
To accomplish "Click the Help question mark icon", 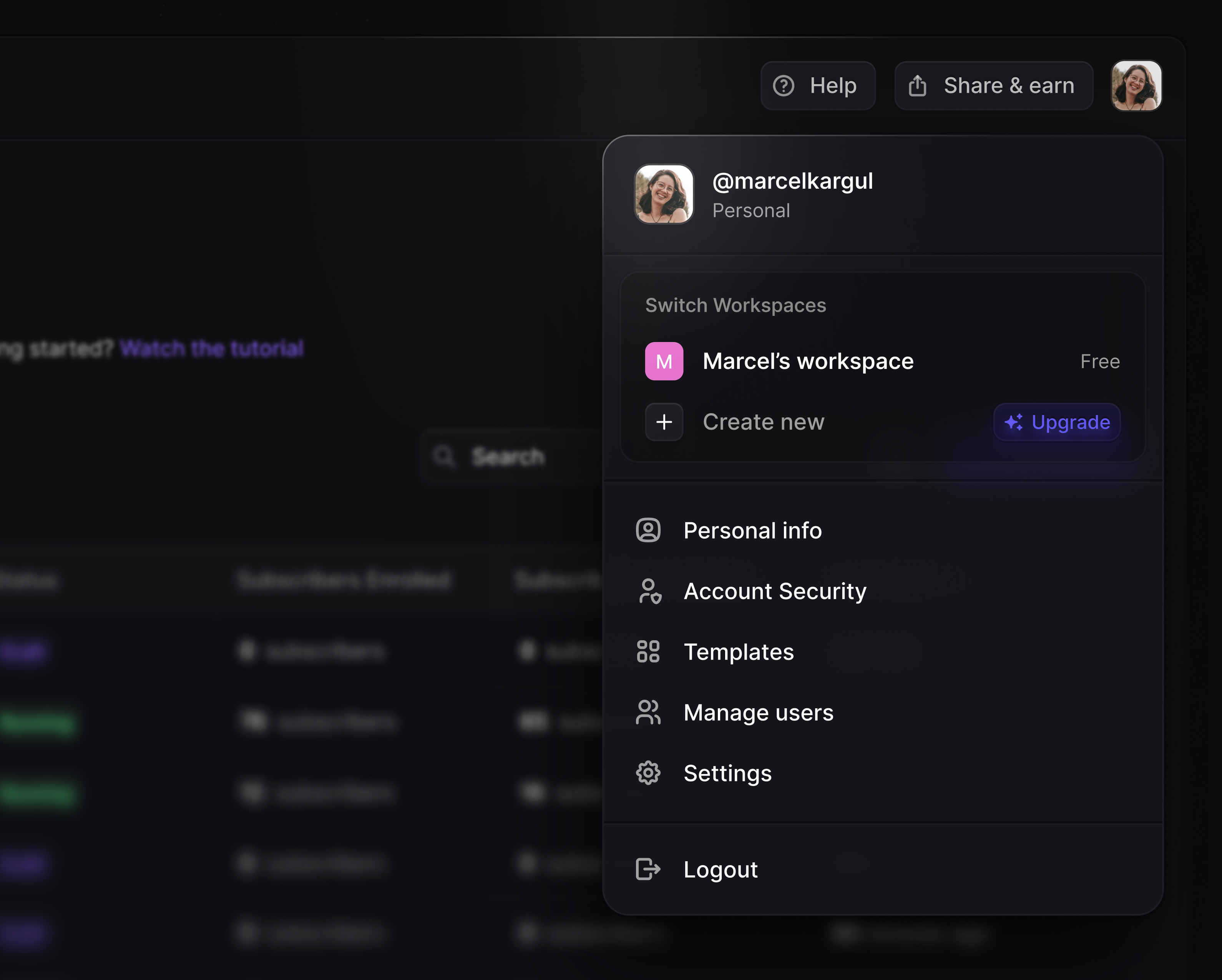I will [783, 86].
